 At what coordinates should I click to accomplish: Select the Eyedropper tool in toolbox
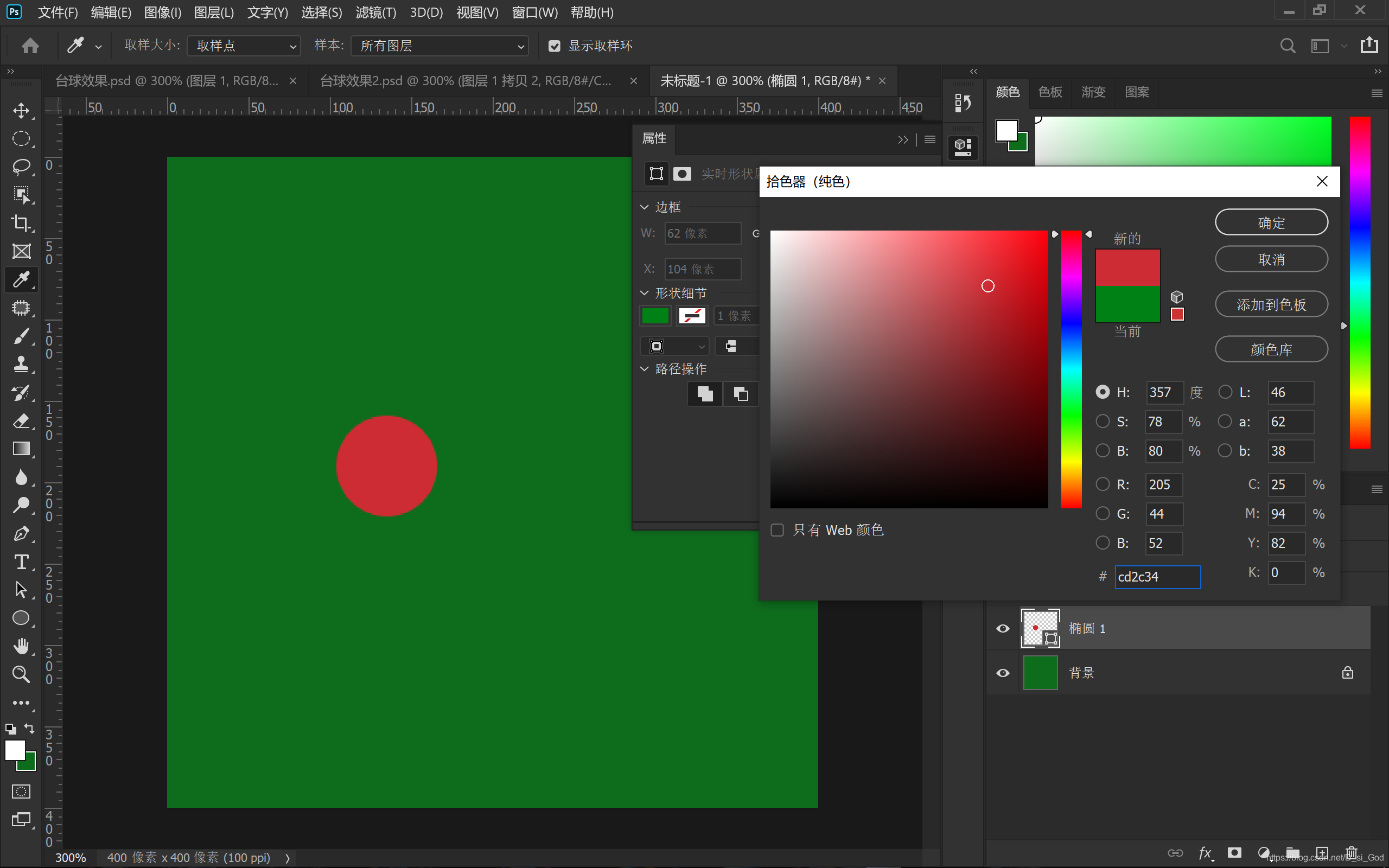point(21,279)
